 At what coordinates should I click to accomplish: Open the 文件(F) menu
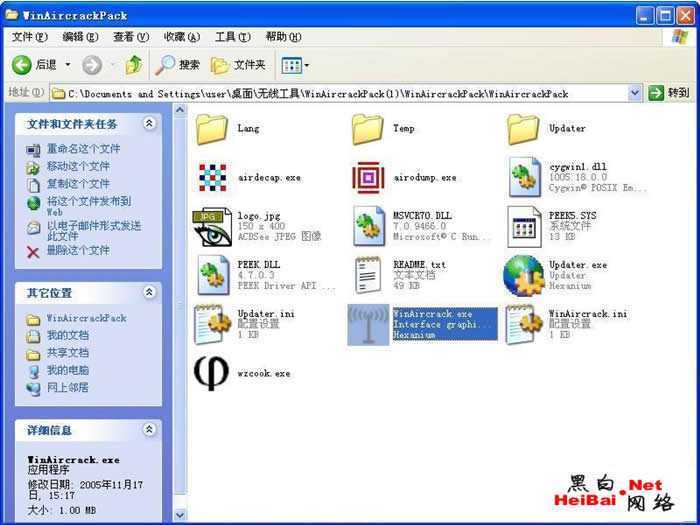(29, 37)
